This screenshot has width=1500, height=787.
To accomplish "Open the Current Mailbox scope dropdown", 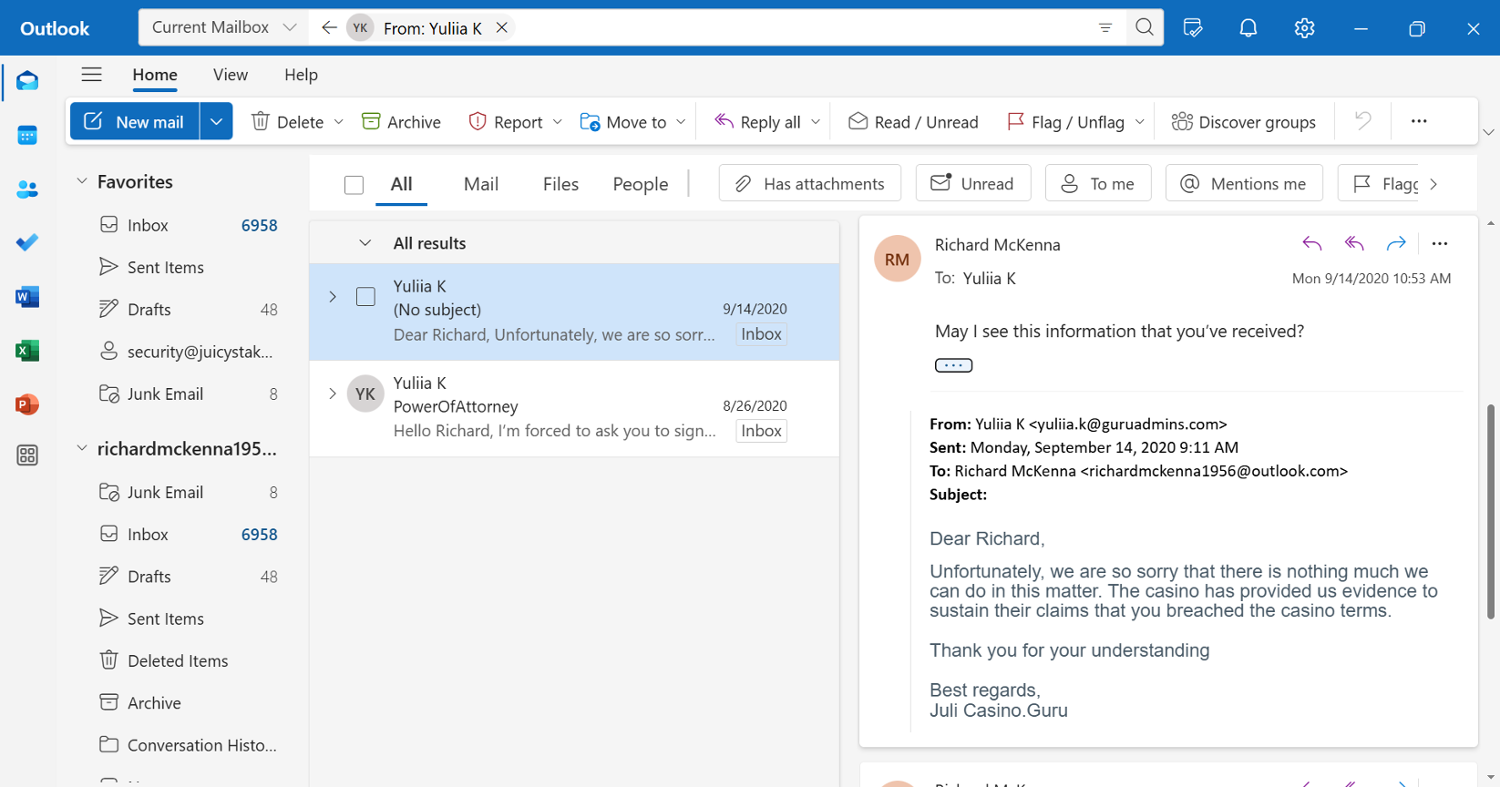I will coord(224,28).
